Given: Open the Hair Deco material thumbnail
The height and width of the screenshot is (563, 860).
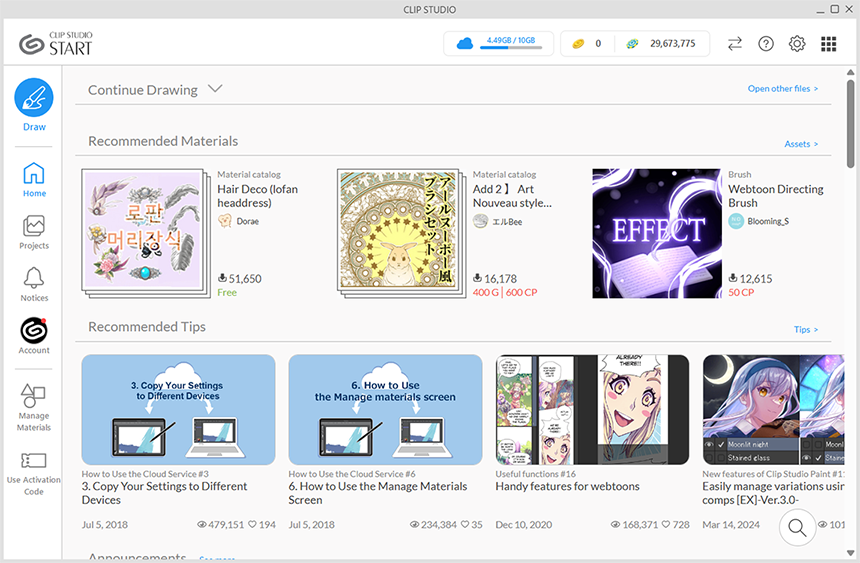Looking at the screenshot, I should coord(146,232).
